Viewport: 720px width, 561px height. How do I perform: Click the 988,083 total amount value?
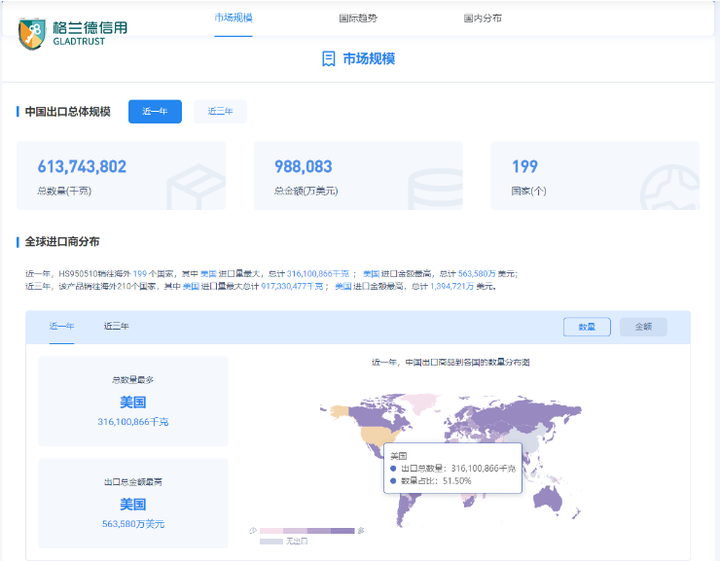pos(303,166)
